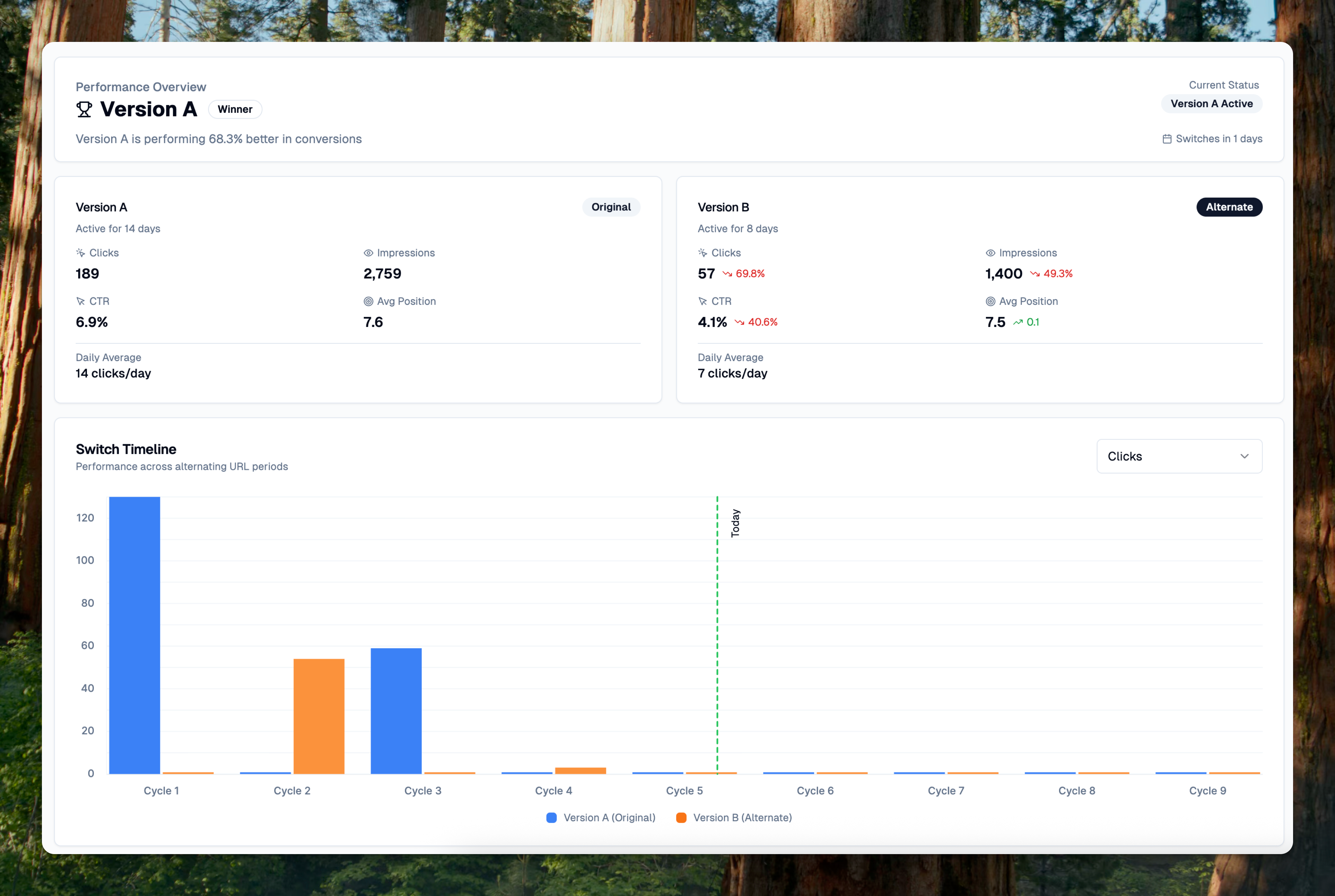Click the Version A Active status badge
This screenshot has width=1335, height=896.
pyautogui.click(x=1211, y=103)
